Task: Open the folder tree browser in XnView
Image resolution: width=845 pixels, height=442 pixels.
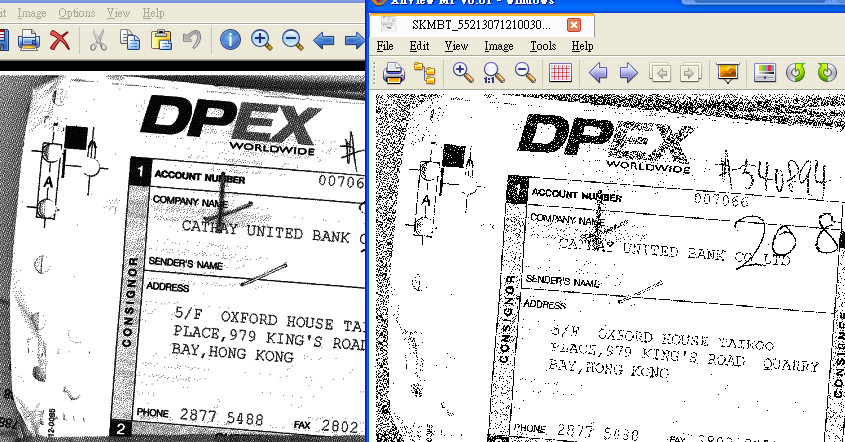Action: tap(425, 73)
